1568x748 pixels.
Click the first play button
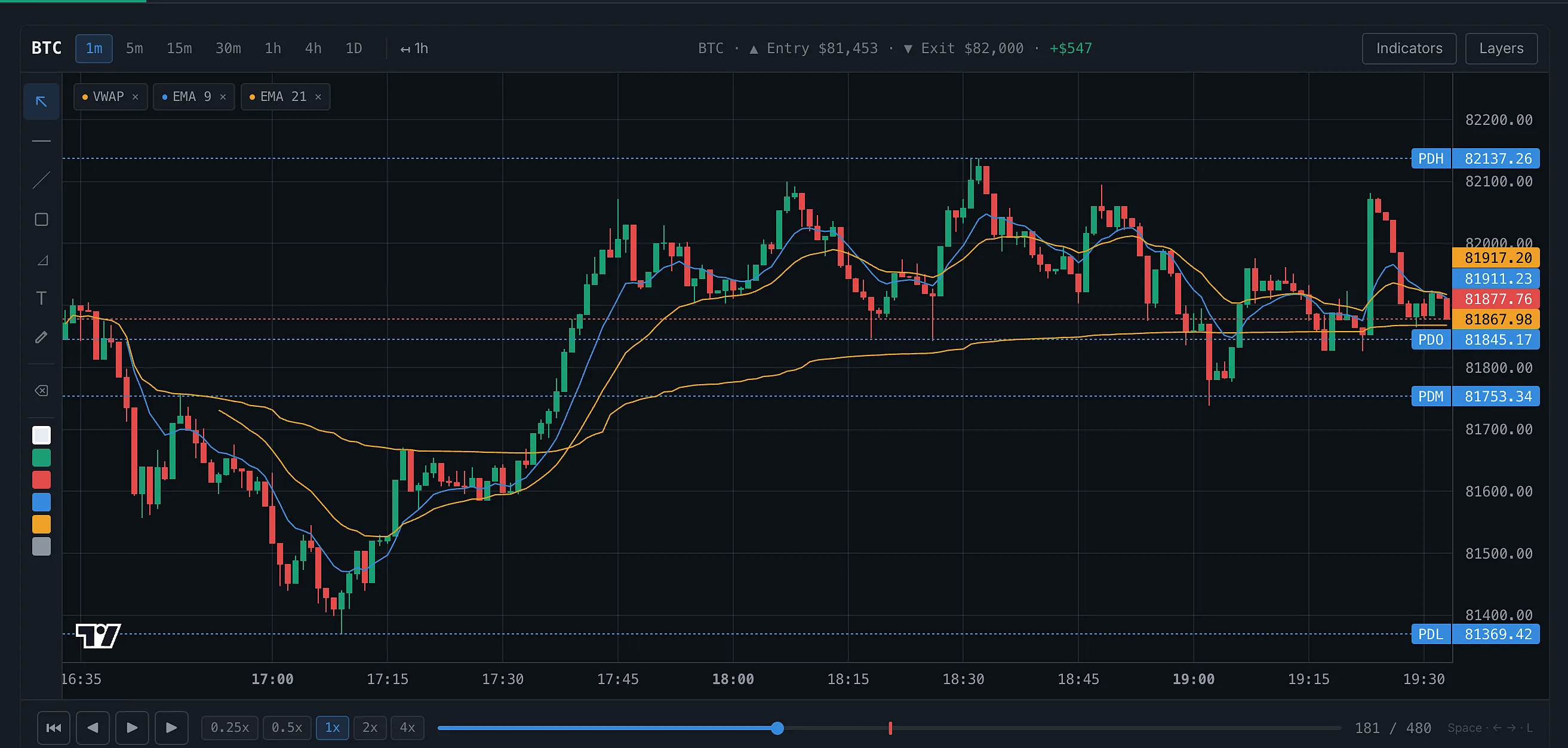tap(132, 728)
